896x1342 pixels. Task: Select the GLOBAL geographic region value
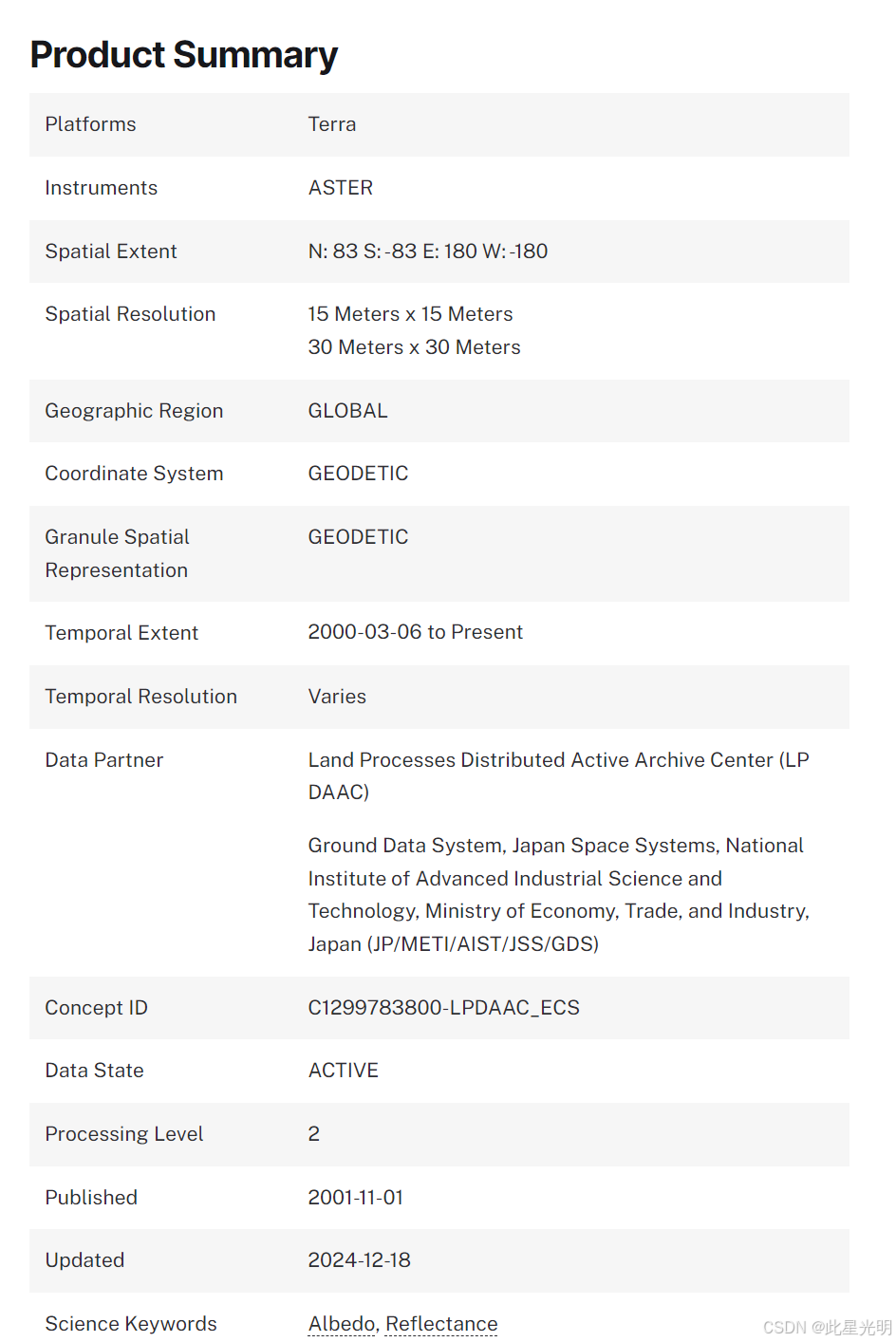348,411
